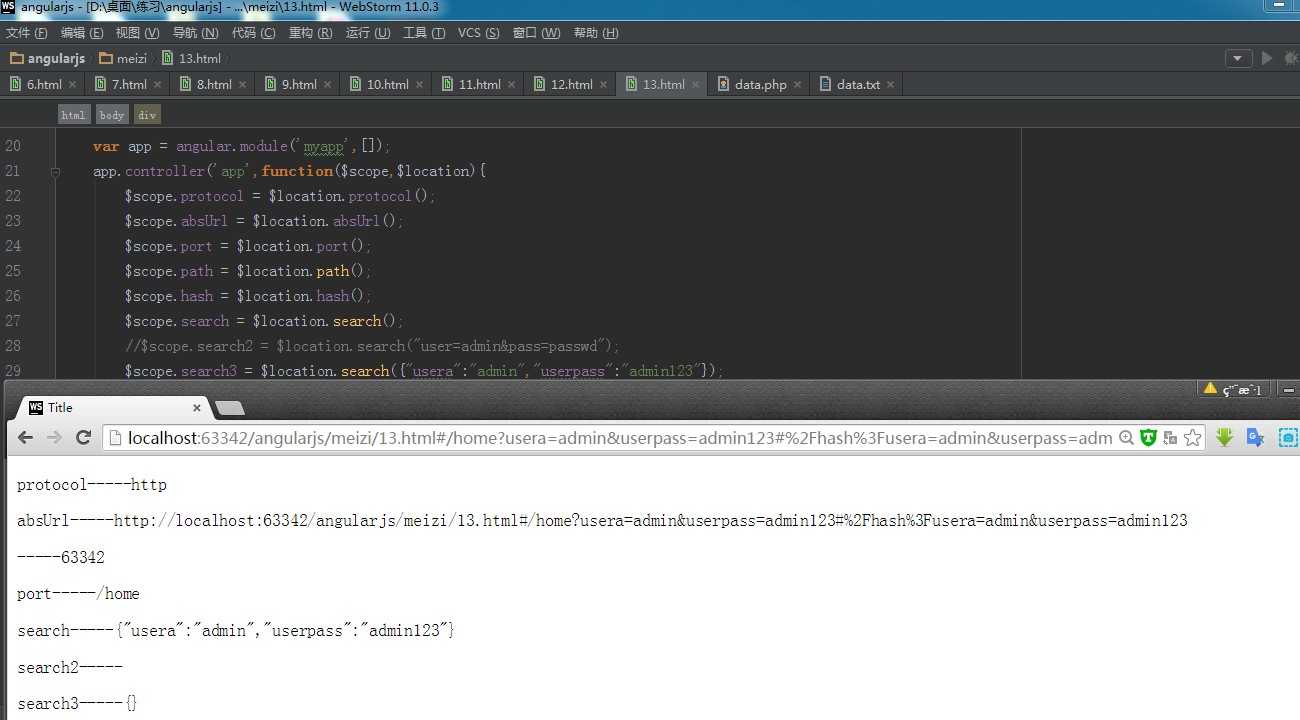This screenshot has height=720, width=1300.
Task: Close the 10.html editor tab
Action: (419, 85)
